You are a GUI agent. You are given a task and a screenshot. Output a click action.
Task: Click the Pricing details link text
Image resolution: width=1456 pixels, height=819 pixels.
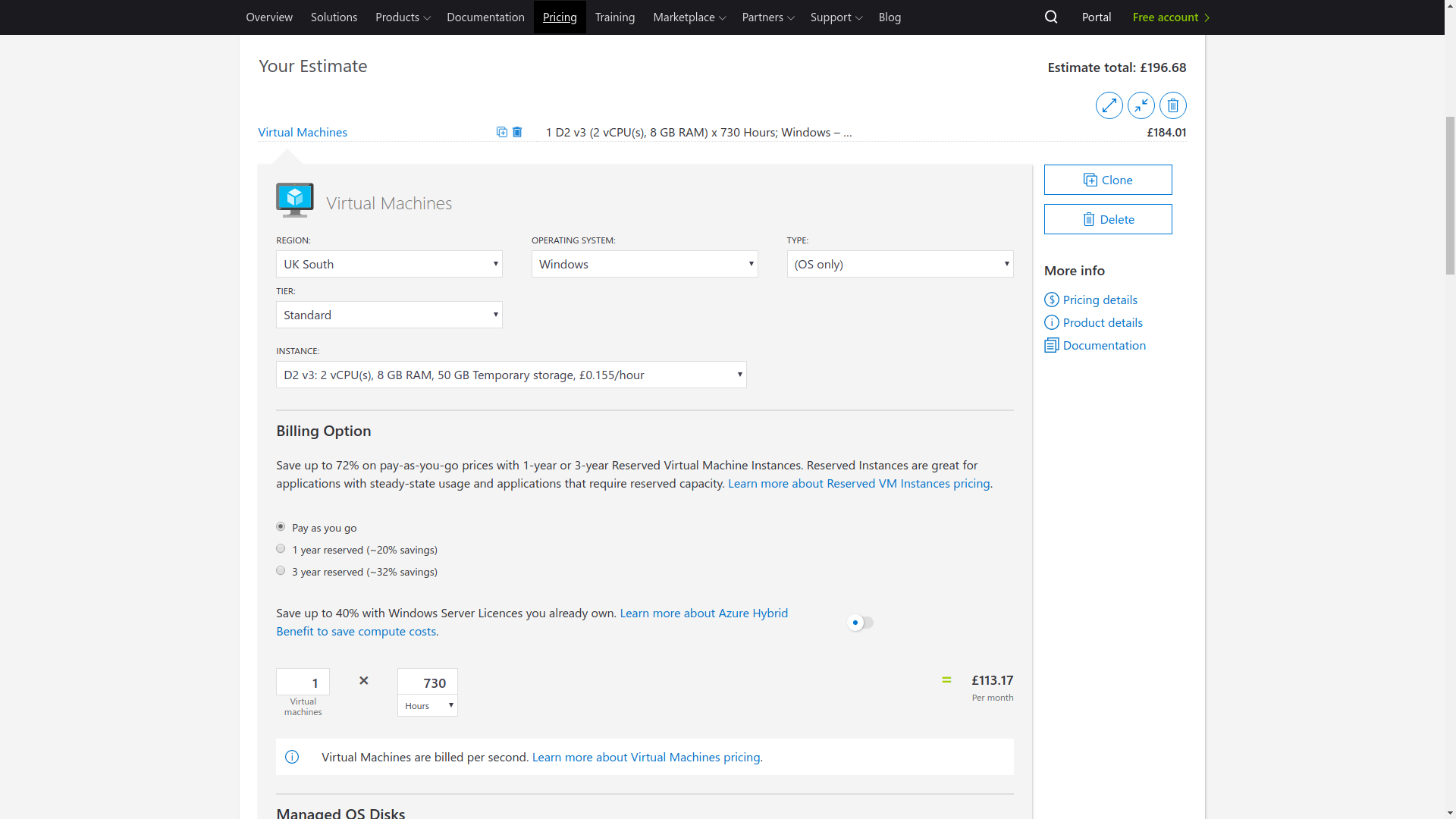[1100, 300]
